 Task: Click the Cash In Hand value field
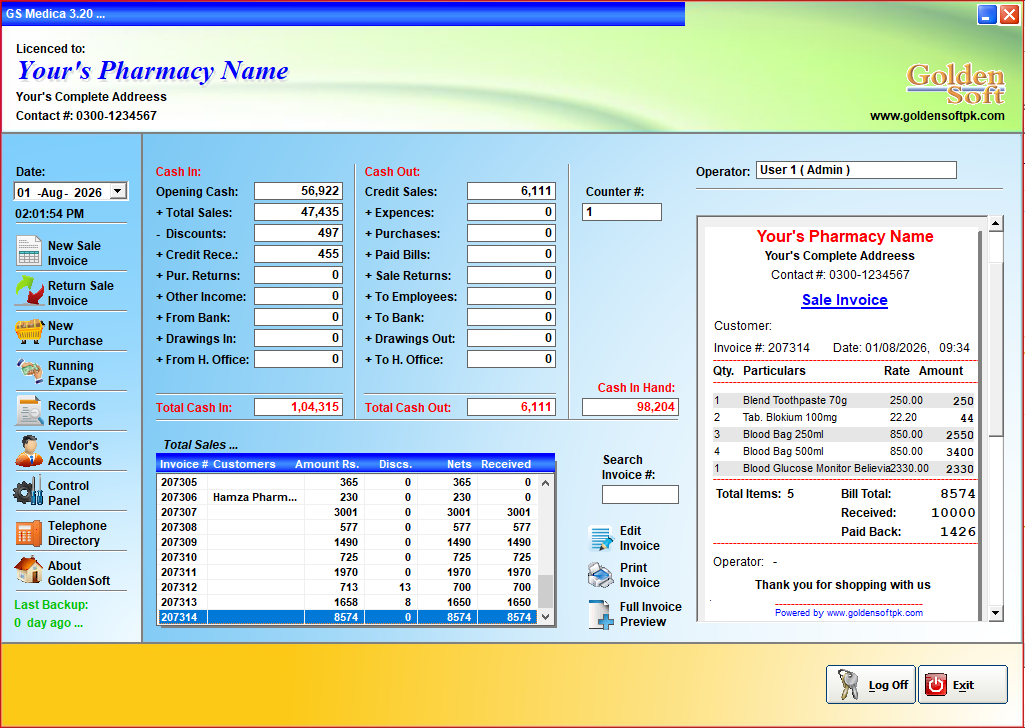[x=630, y=406]
